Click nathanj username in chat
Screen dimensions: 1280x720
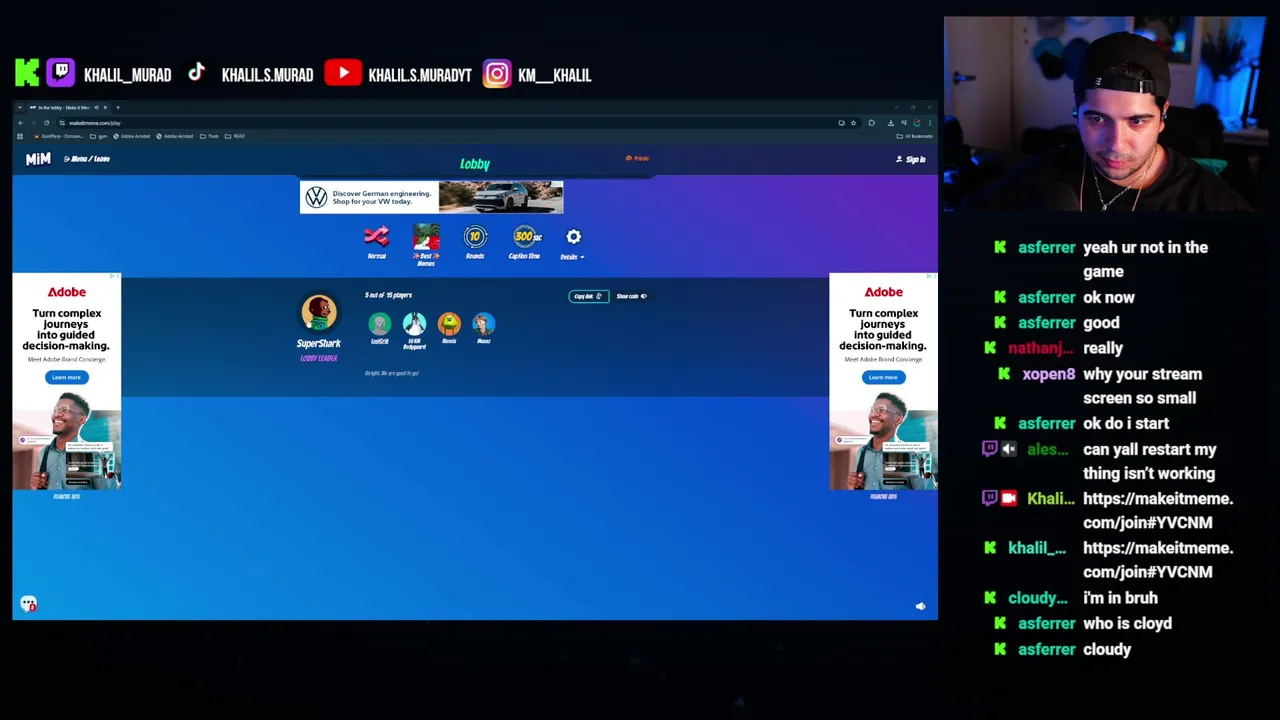click(x=1040, y=348)
